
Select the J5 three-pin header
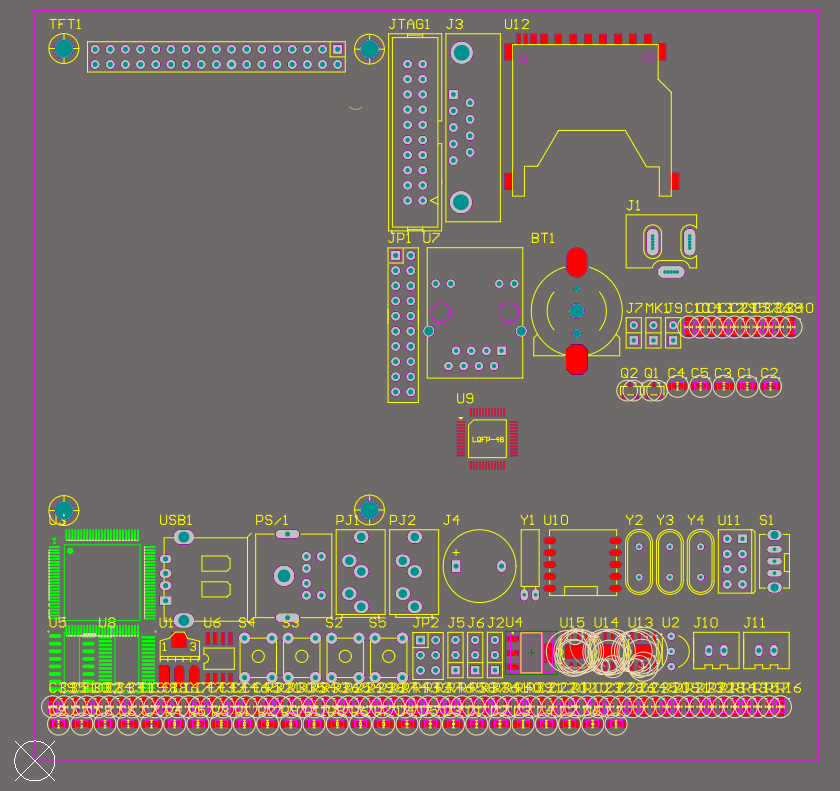tap(455, 655)
